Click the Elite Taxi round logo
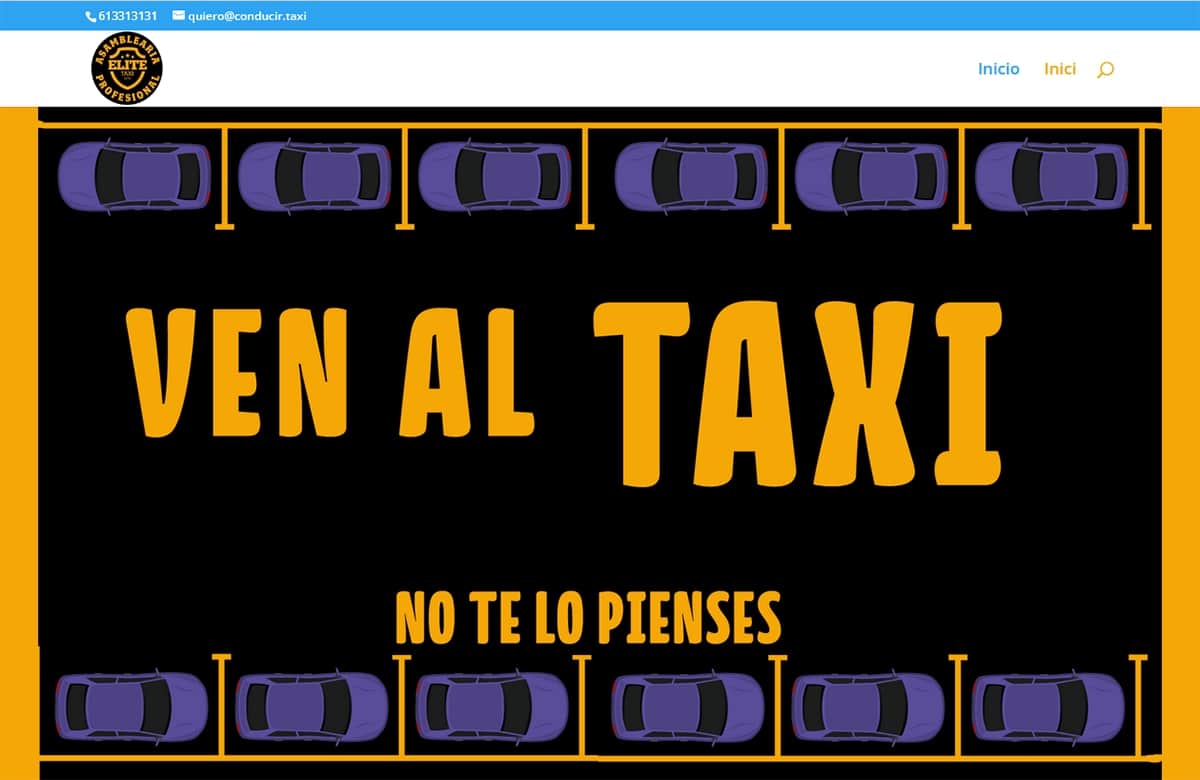This screenshot has width=1200, height=780. (x=127, y=69)
